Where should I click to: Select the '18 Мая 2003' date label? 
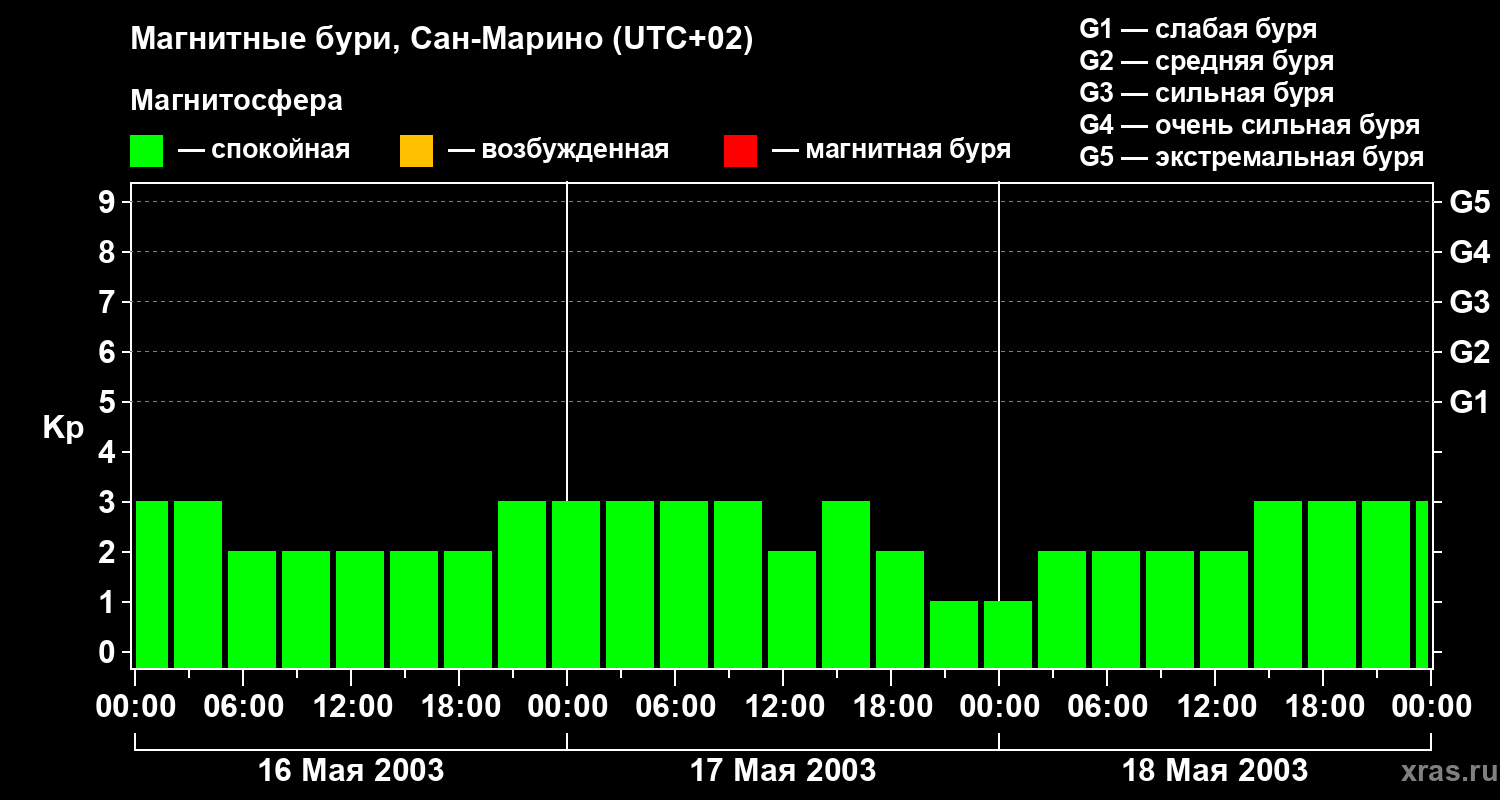pos(1215,770)
